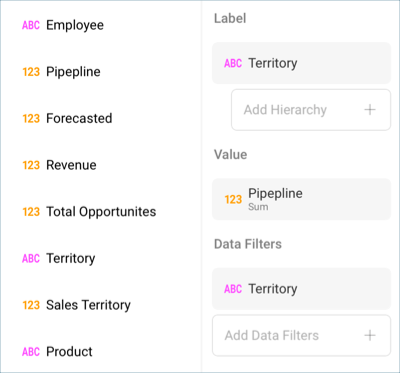
Task: Click the 123 icon beside Forecasted field
Action: [31, 118]
